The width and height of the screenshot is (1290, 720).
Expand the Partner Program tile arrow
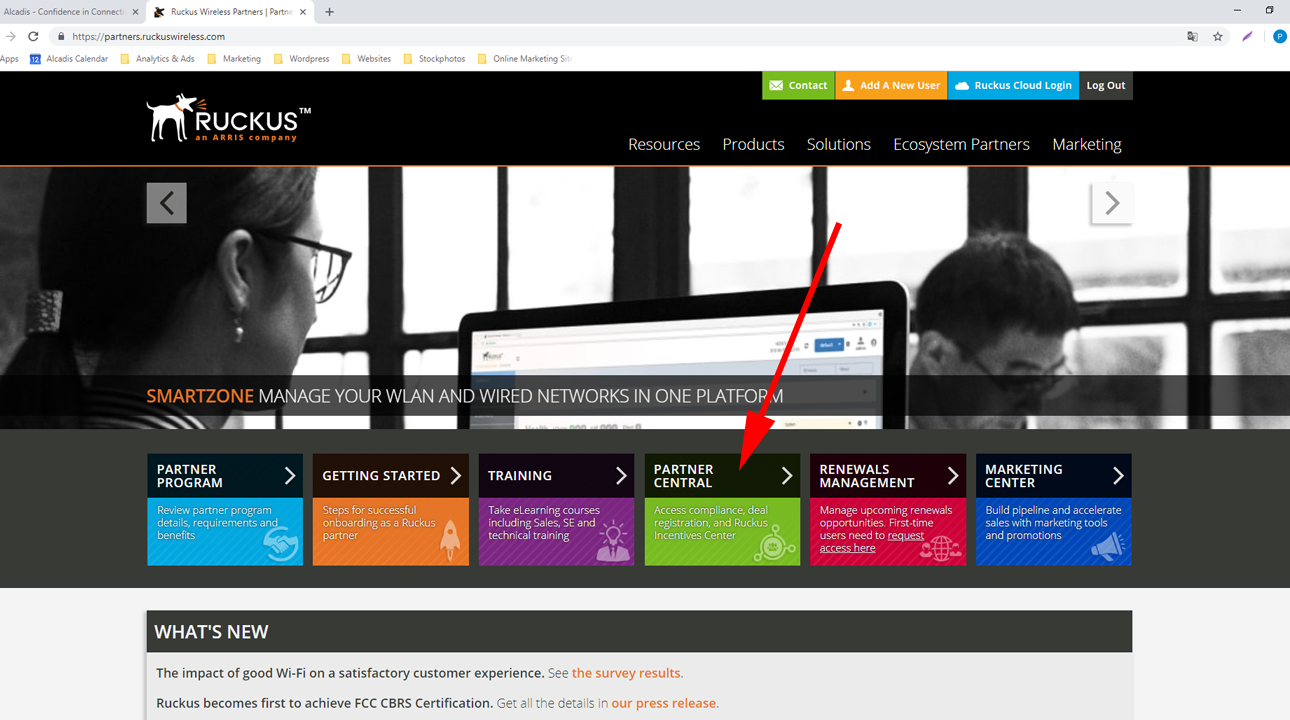point(289,475)
